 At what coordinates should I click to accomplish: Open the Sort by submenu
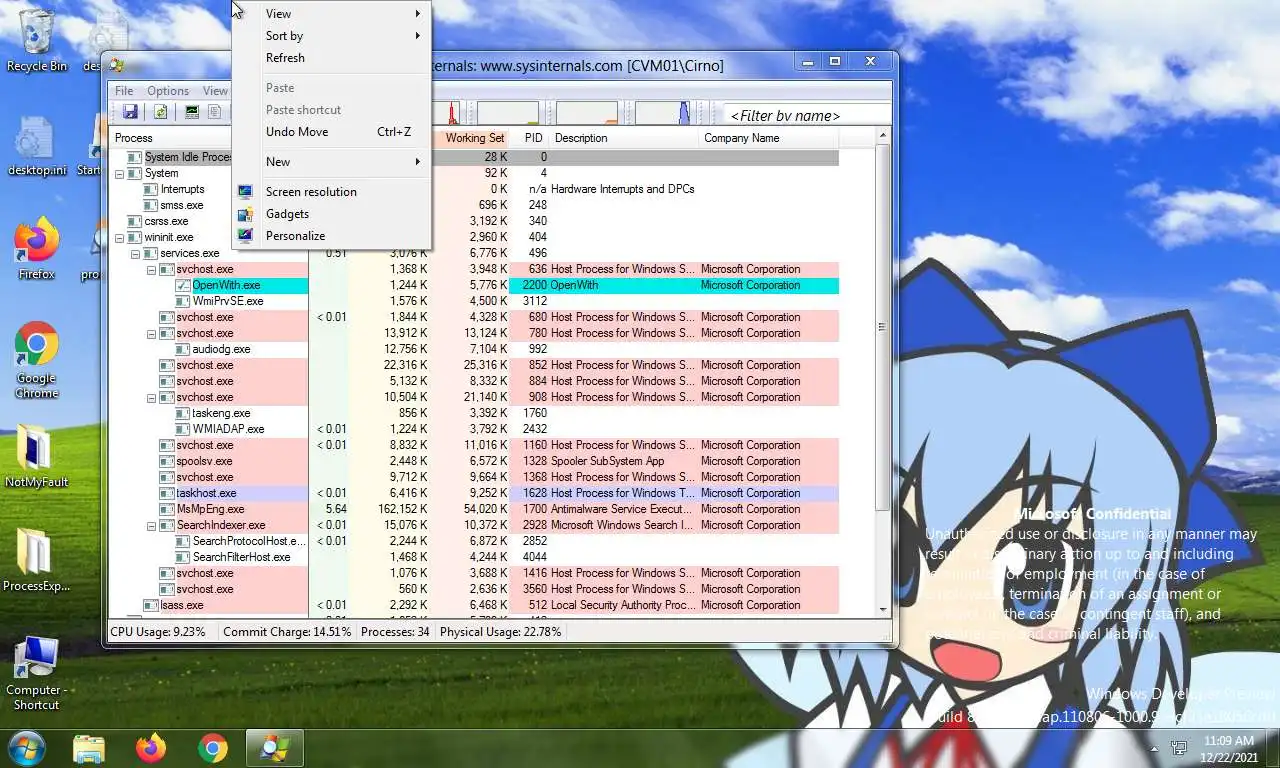332,35
